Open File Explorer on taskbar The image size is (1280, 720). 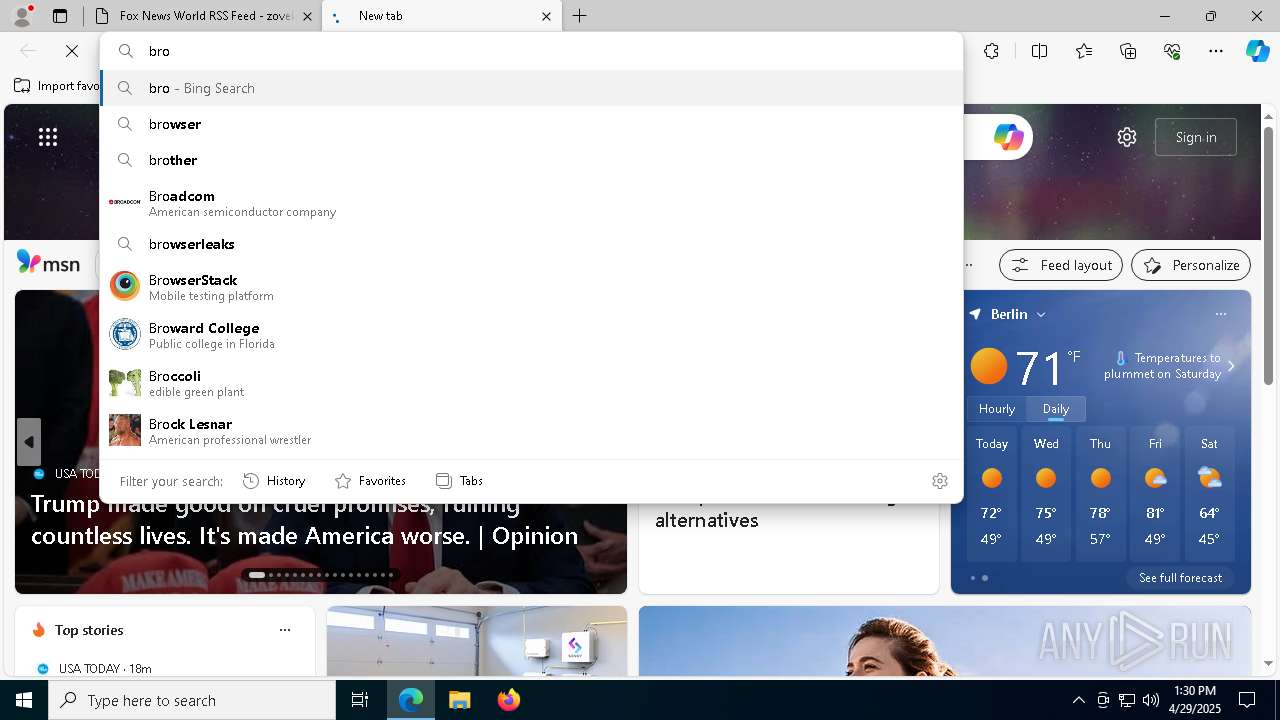tap(459, 700)
